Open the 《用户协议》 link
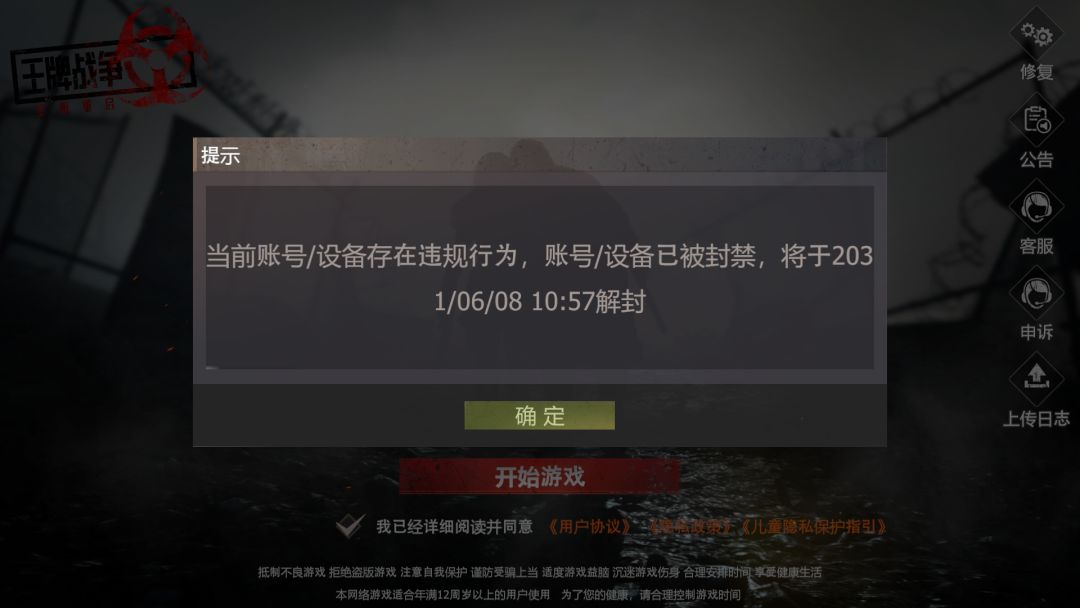The height and width of the screenshot is (608, 1080). coord(590,527)
